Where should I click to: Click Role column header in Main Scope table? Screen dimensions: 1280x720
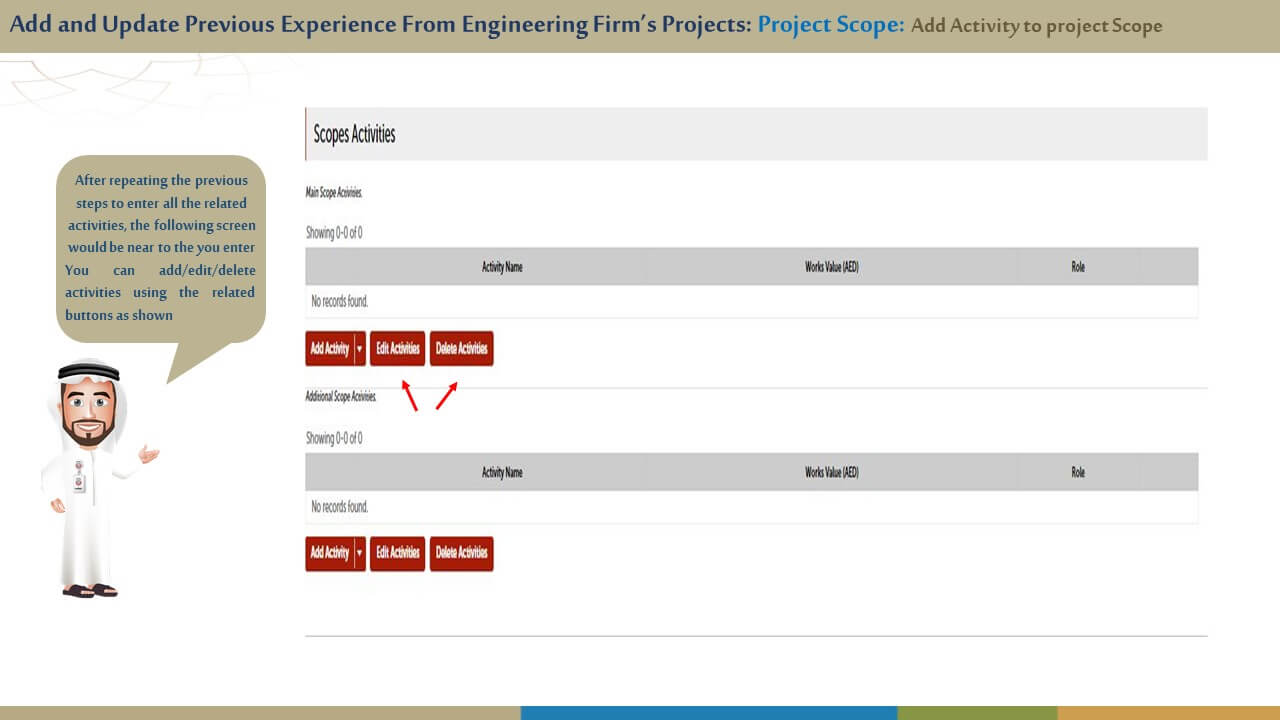[1077, 267]
